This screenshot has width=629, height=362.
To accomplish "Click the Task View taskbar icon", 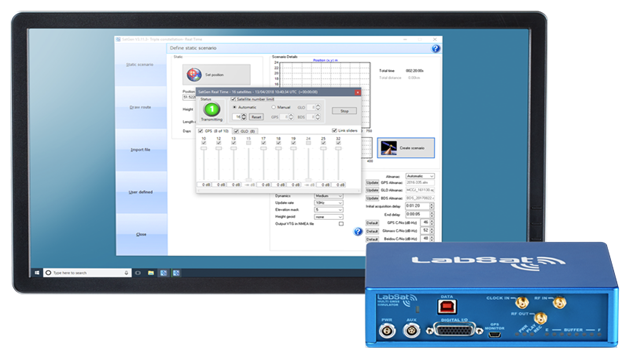I will tap(138, 273).
